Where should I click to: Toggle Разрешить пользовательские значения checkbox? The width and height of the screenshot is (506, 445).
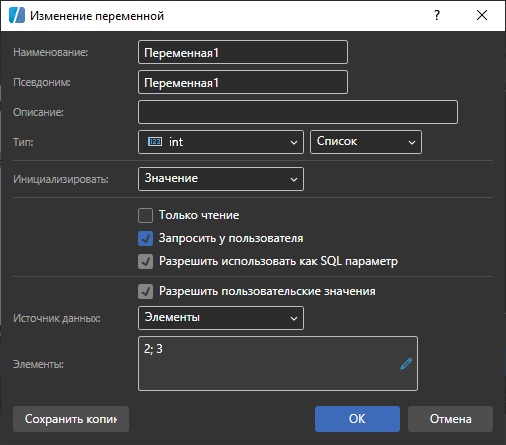point(146,291)
